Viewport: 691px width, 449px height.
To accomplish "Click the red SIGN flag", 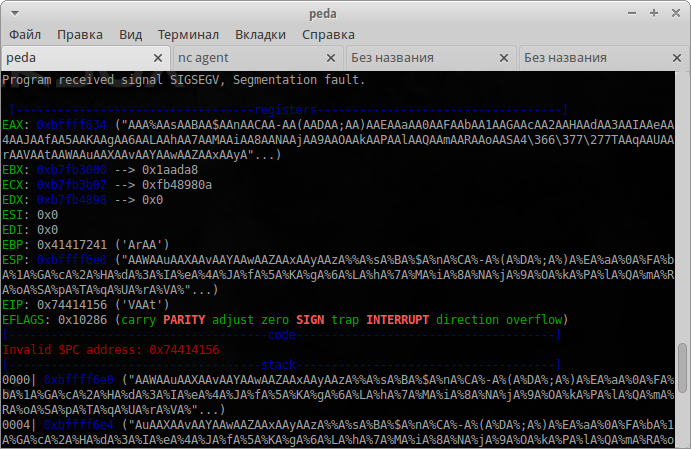I will click(310, 320).
